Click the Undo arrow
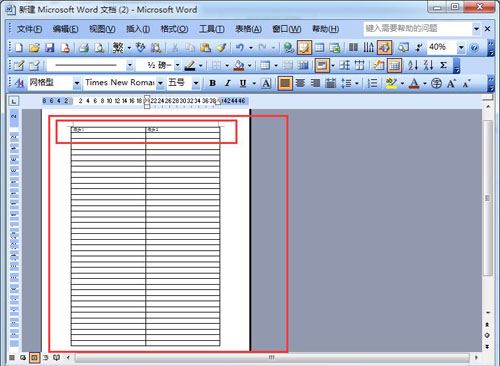500x366 pixels. [x=240, y=48]
